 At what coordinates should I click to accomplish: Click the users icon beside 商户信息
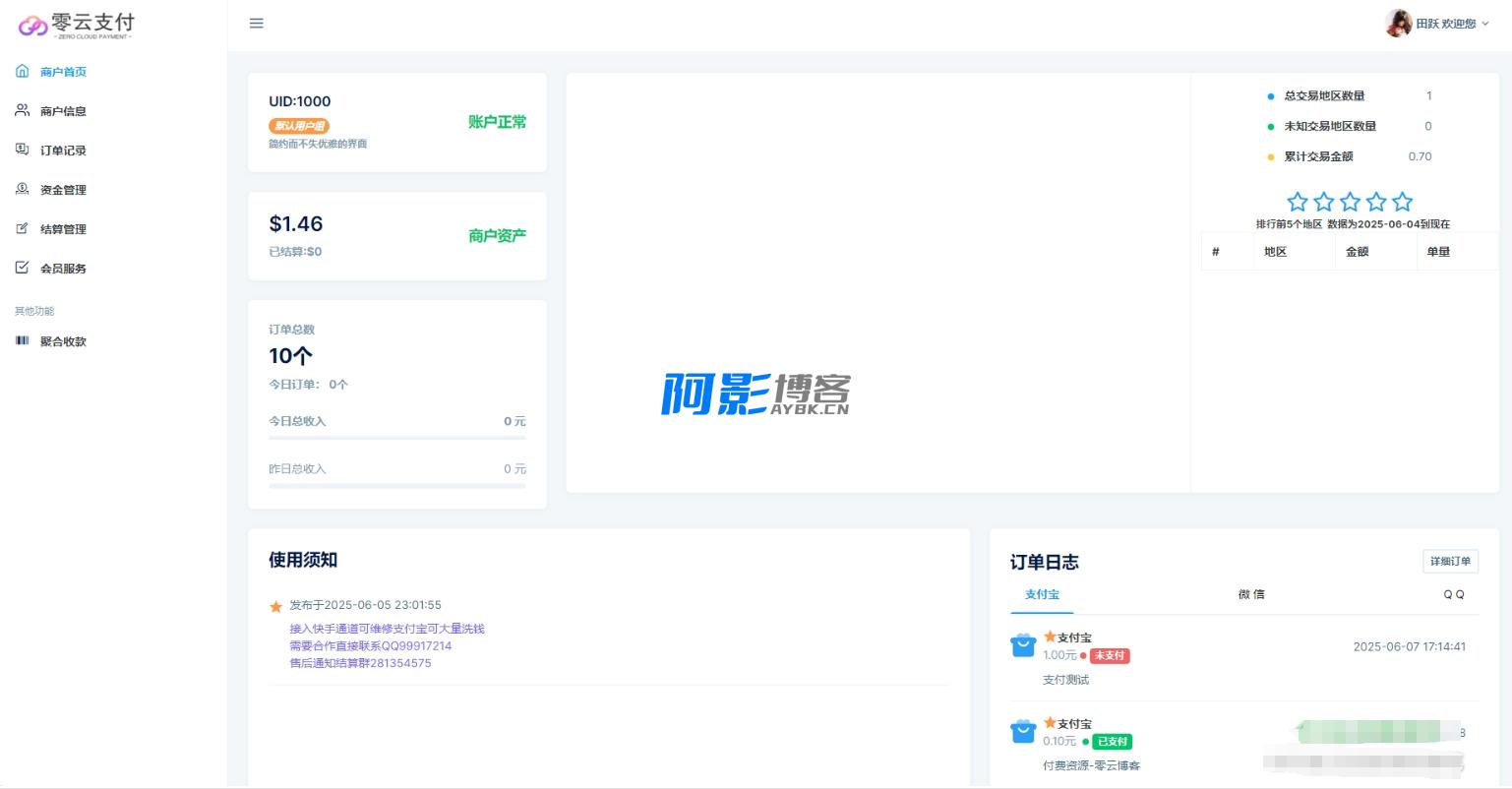tap(22, 111)
